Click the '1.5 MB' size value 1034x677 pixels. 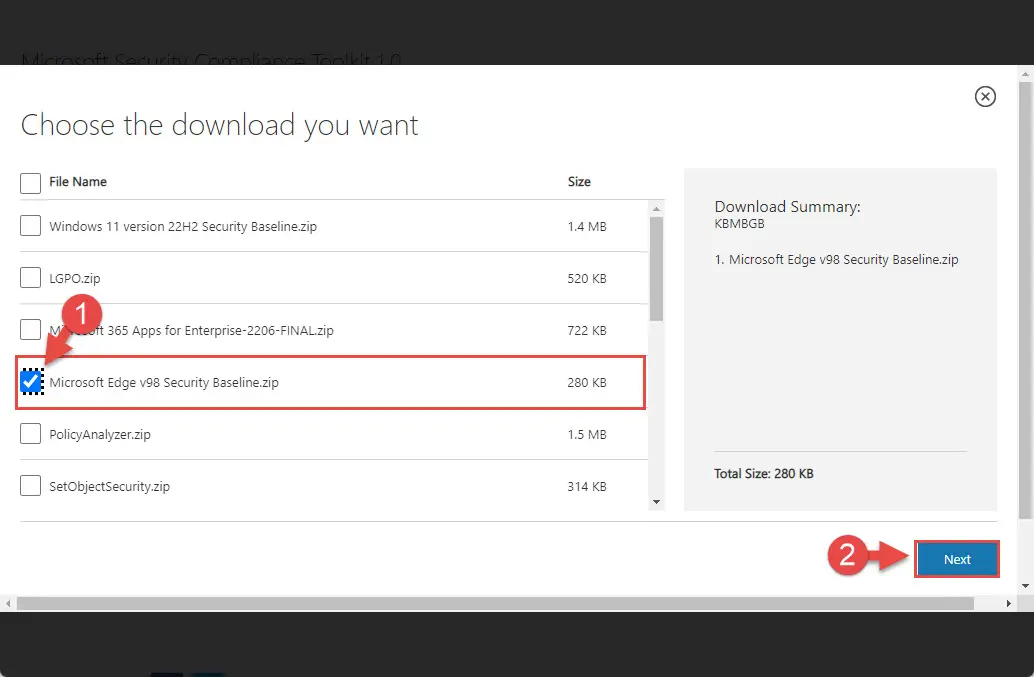point(587,434)
